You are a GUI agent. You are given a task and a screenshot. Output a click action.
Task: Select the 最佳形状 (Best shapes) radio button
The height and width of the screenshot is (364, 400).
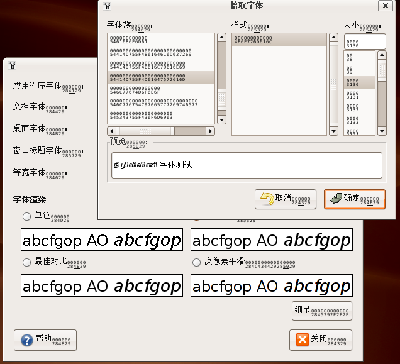27,262
